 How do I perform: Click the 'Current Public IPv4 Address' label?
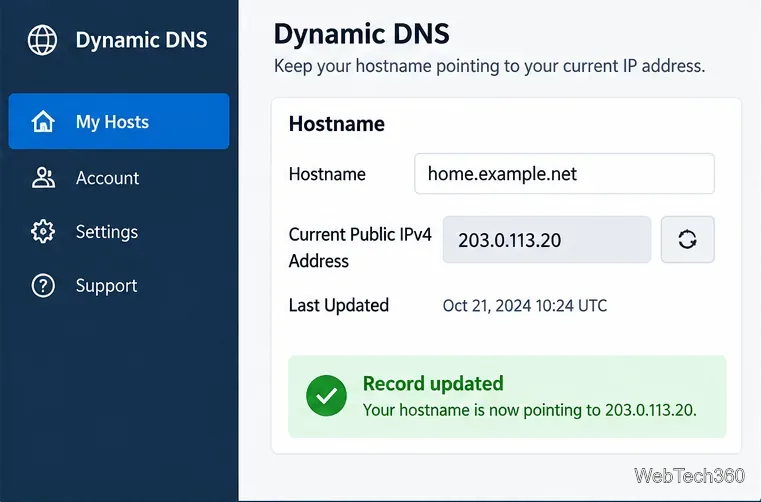click(360, 248)
